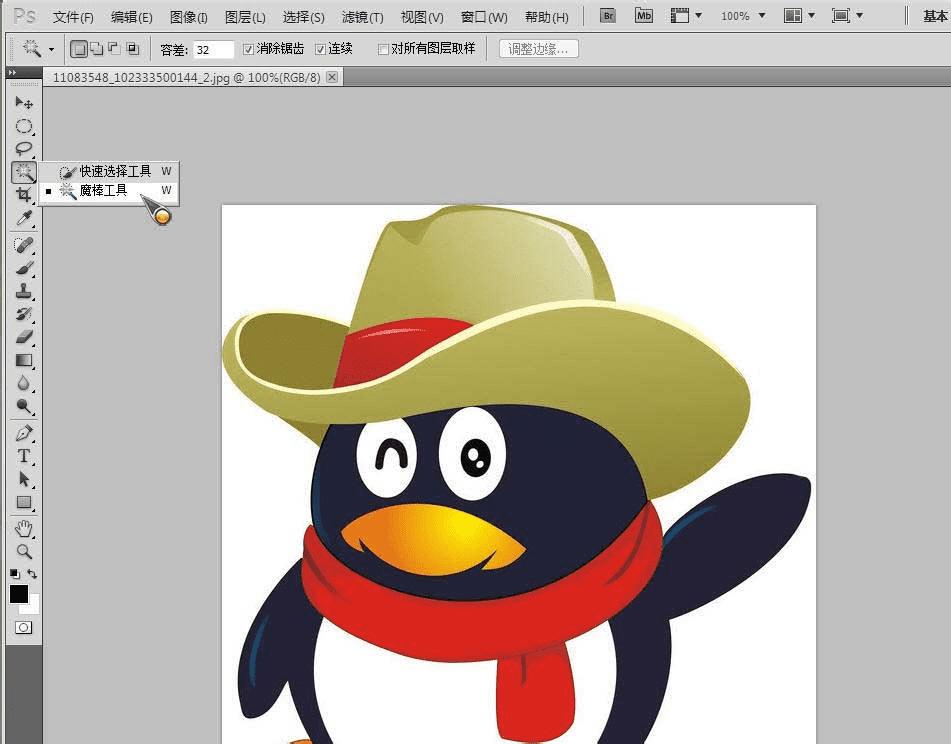Open the tool preset picker dropdown
This screenshot has width=951, height=744.
tap(37, 49)
